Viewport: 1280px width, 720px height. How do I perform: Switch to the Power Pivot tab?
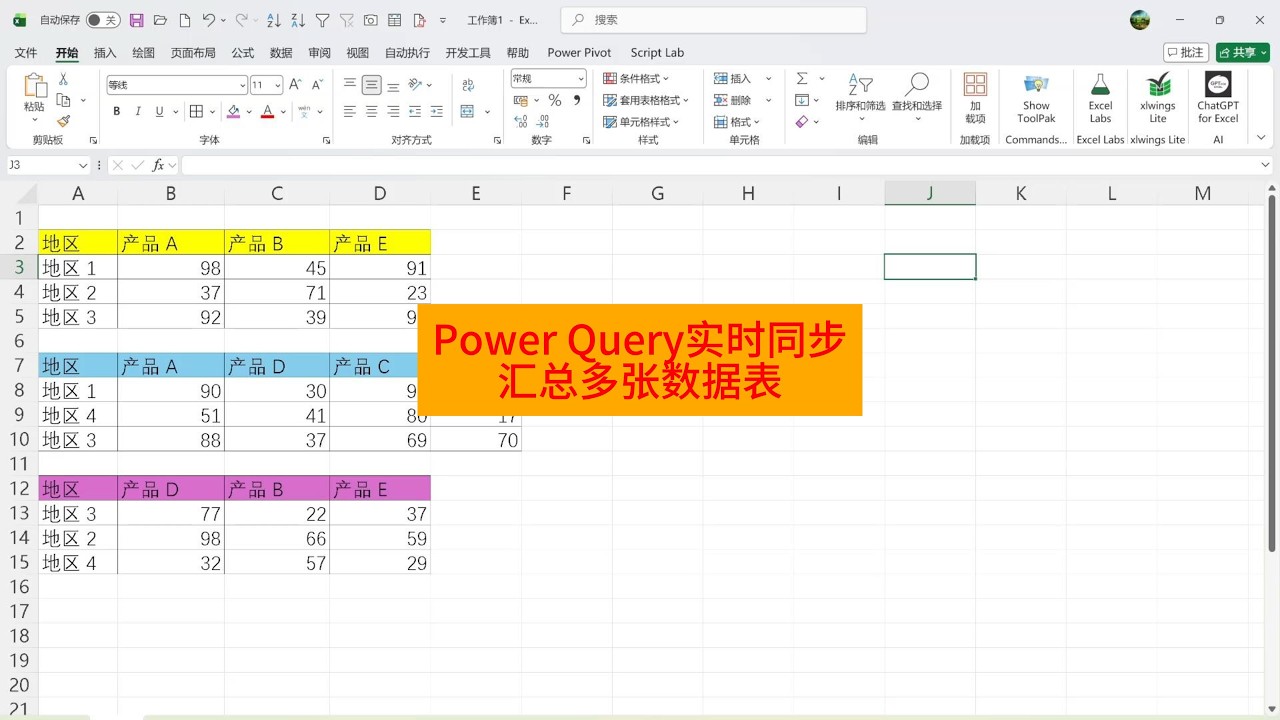pyautogui.click(x=579, y=53)
